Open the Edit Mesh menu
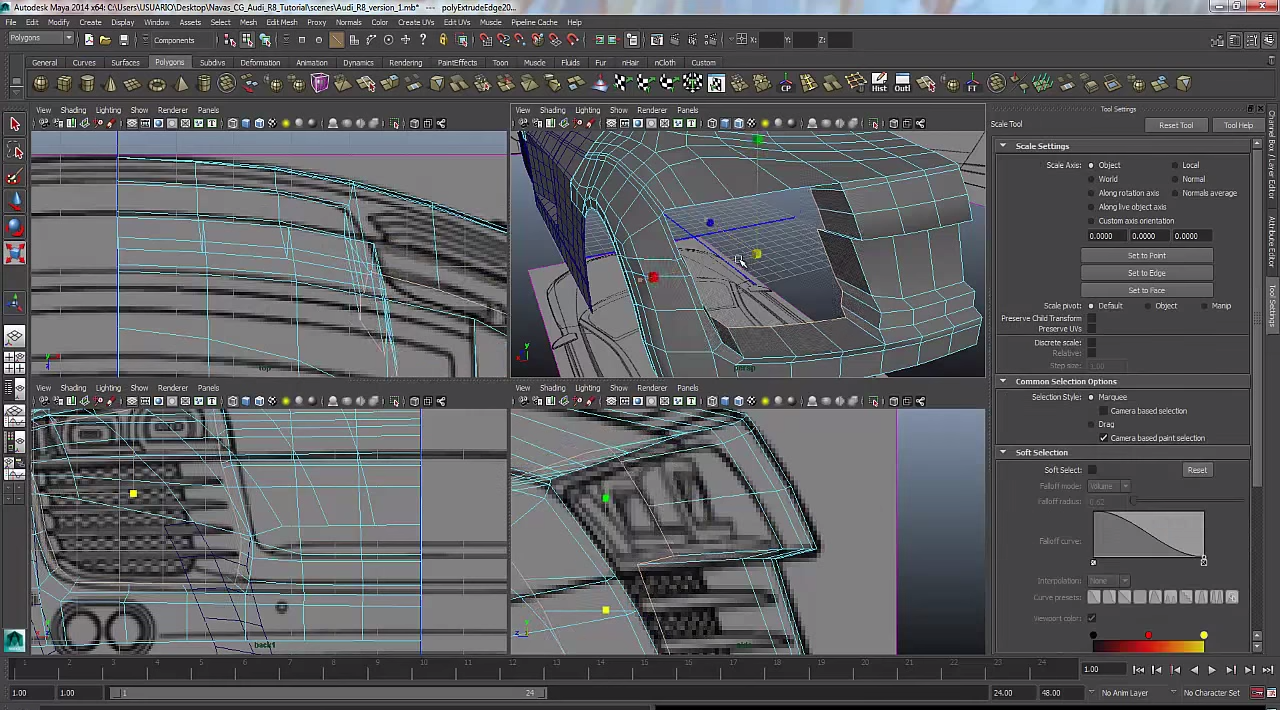The height and width of the screenshot is (710, 1280). click(281, 22)
